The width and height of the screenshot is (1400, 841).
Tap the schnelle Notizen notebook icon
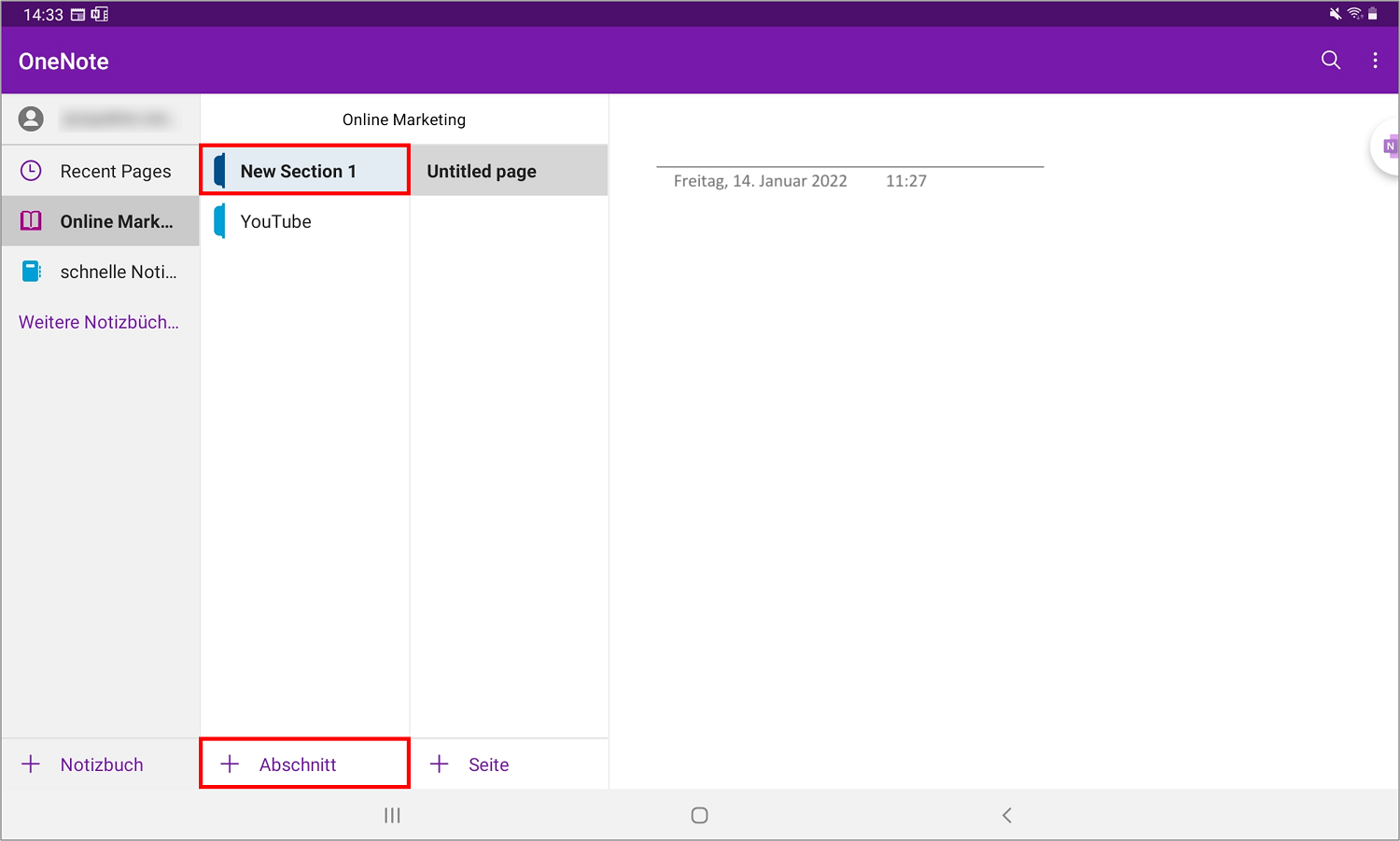coord(31,272)
